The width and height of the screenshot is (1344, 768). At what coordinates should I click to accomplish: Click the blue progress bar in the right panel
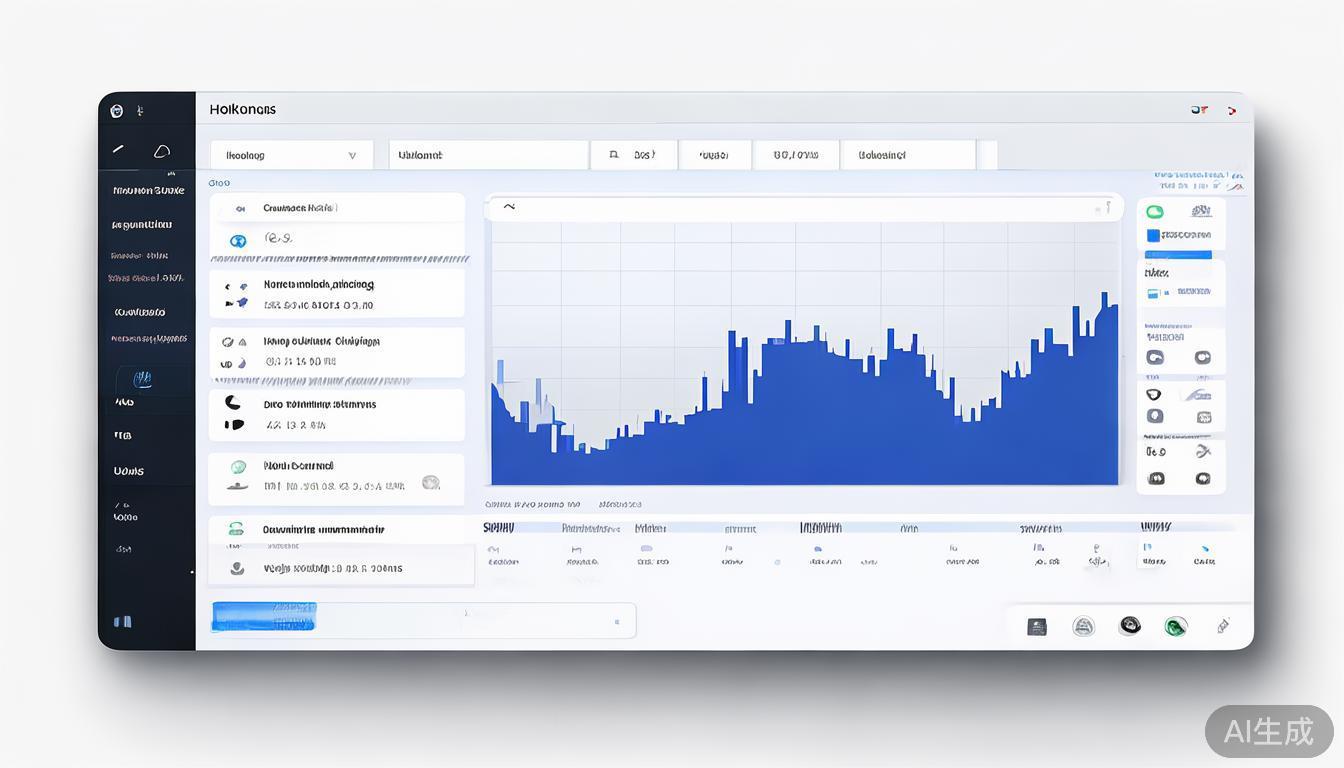(1179, 255)
